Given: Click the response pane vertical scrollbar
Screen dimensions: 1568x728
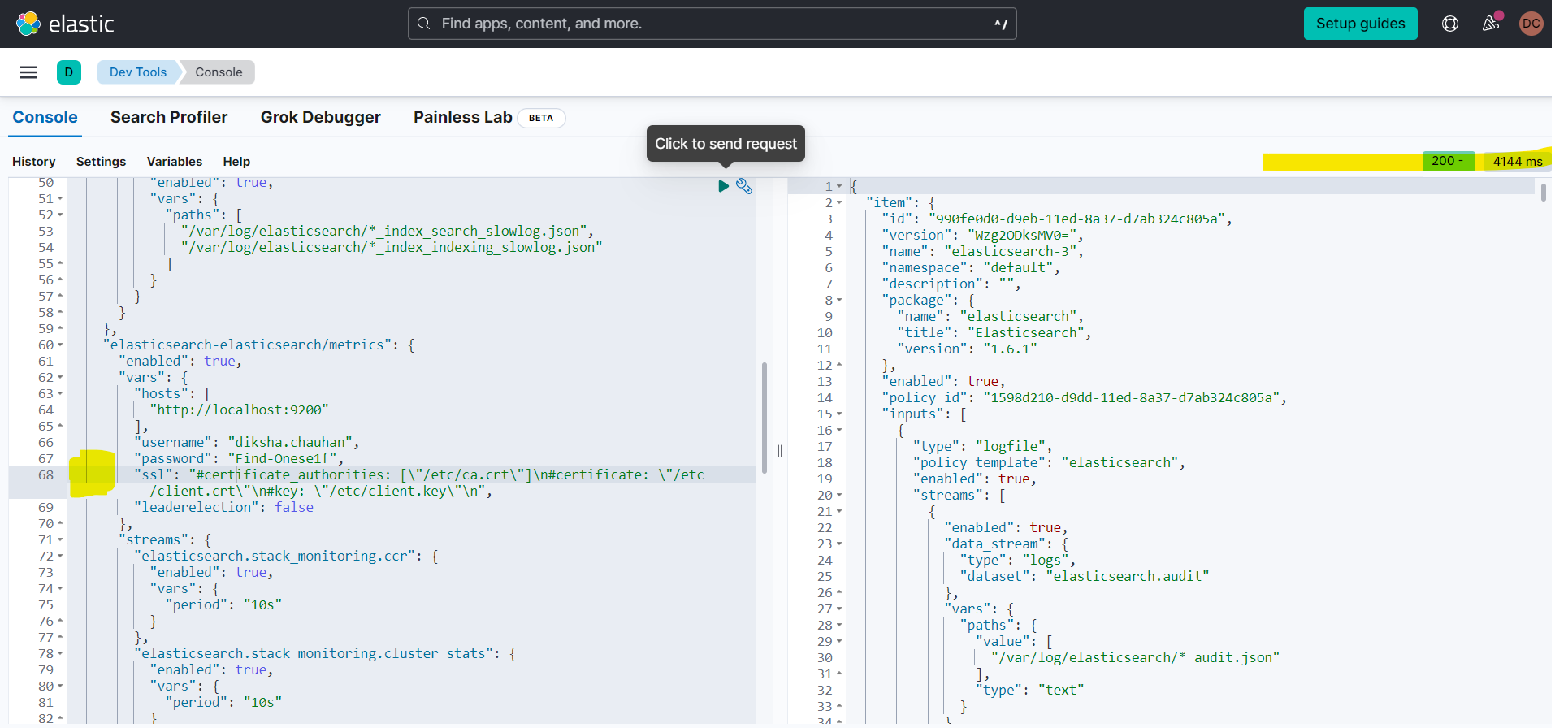Looking at the screenshot, I should pyautogui.click(x=1543, y=193).
